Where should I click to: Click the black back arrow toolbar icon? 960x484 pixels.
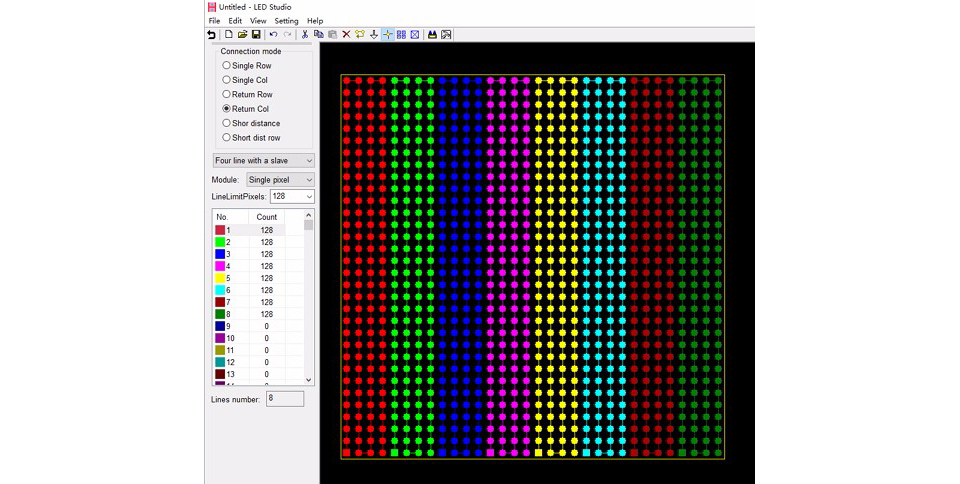point(211,35)
